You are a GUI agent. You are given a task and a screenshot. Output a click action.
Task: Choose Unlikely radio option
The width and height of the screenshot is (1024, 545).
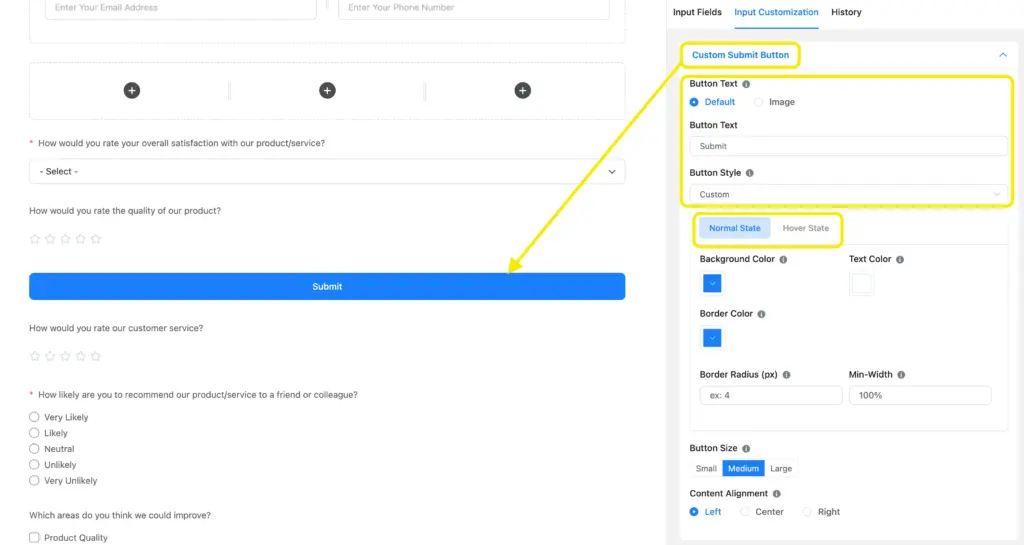34,465
